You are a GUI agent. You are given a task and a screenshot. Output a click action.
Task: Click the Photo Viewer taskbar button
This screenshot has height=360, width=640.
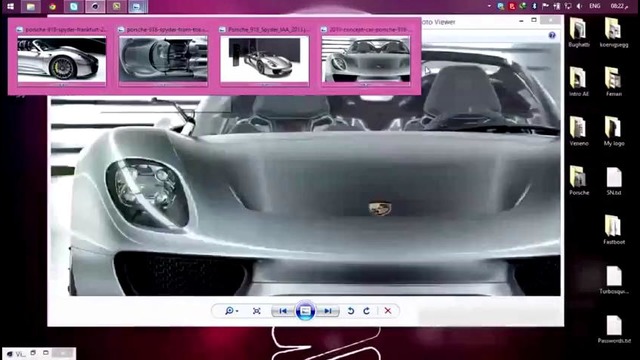pos(138,6)
